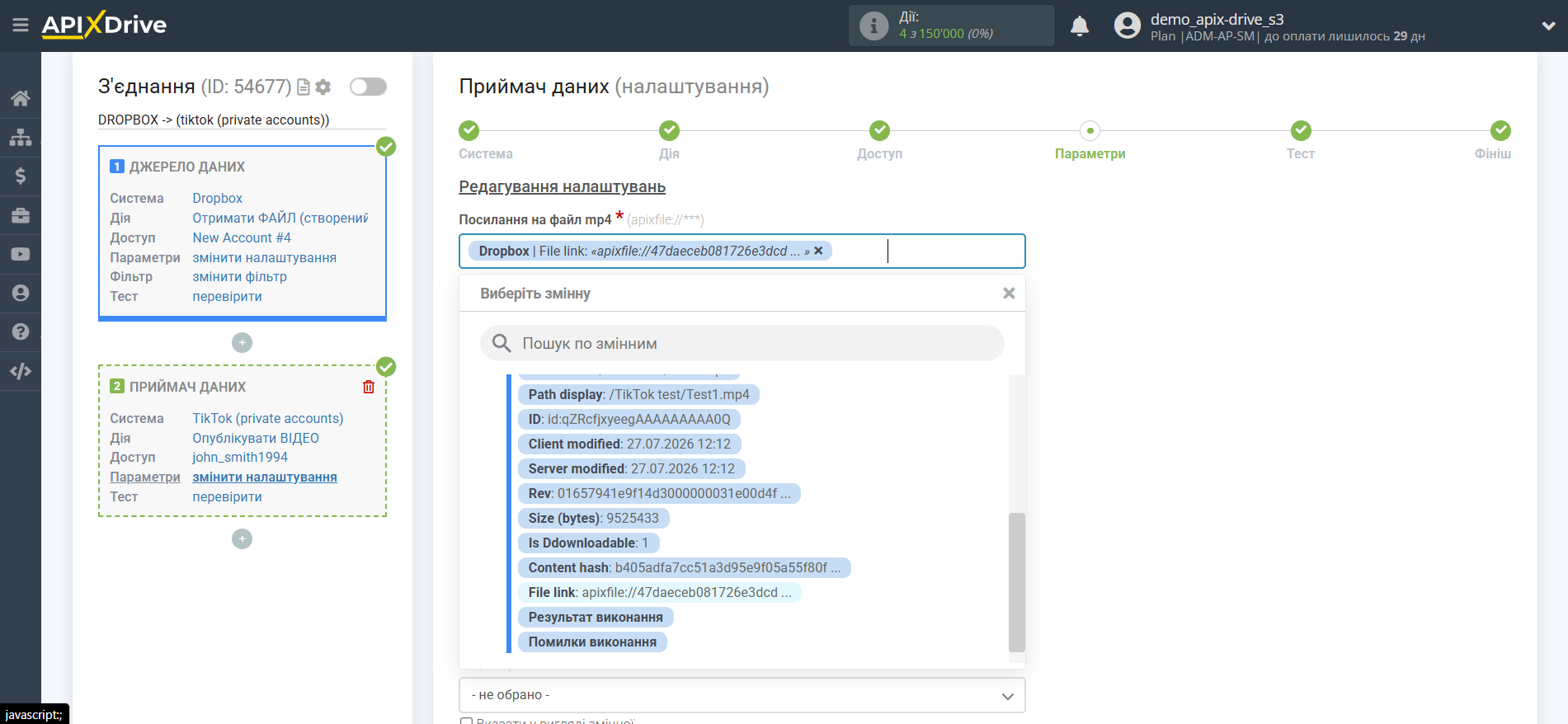Select the Path display variable
Viewport: 1568px width, 724px height.
pyautogui.click(x=638, y=394)
